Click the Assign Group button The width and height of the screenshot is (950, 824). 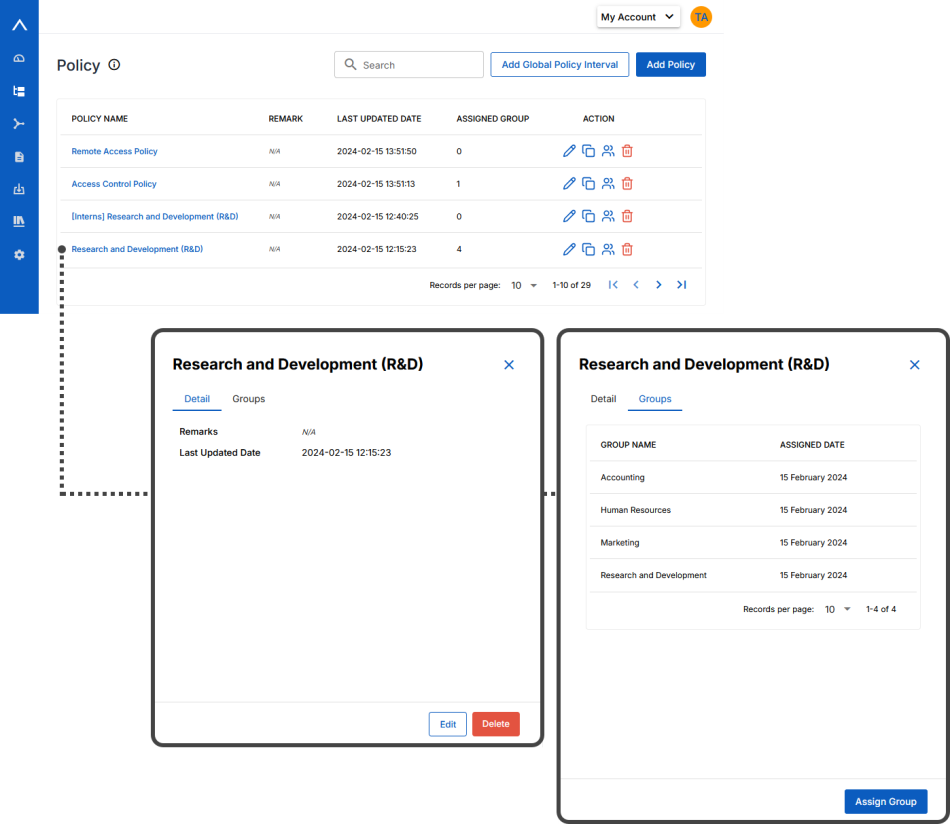(x=885, y=802)
